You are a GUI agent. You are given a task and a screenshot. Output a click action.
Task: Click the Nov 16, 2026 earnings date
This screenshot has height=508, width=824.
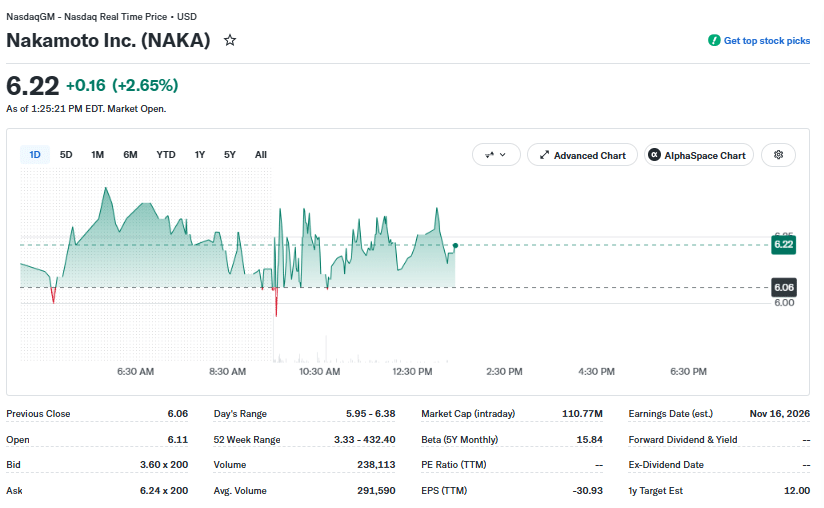[x=780, y=413]
